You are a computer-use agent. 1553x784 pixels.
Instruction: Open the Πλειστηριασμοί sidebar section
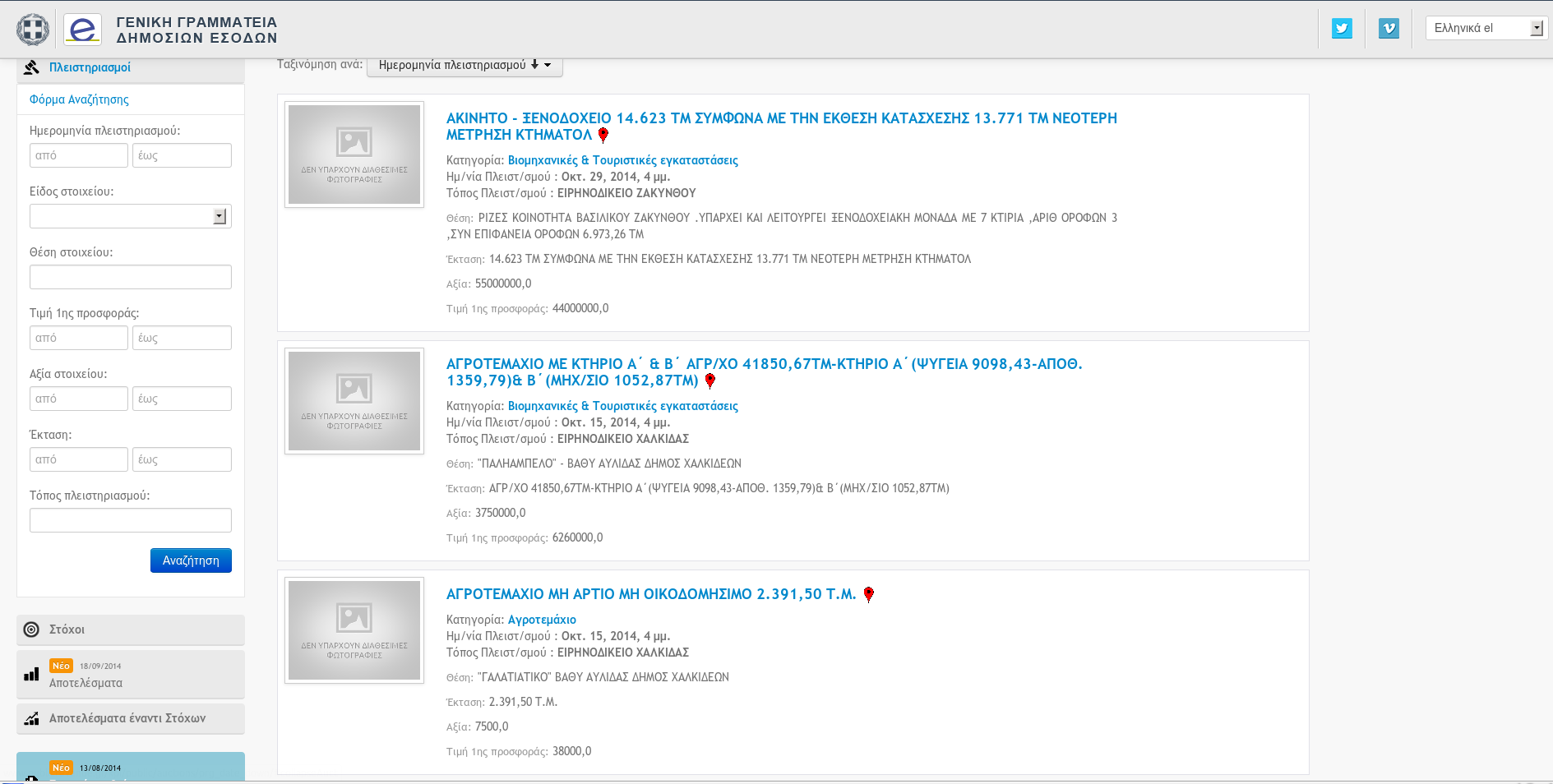tap(90, 67)
